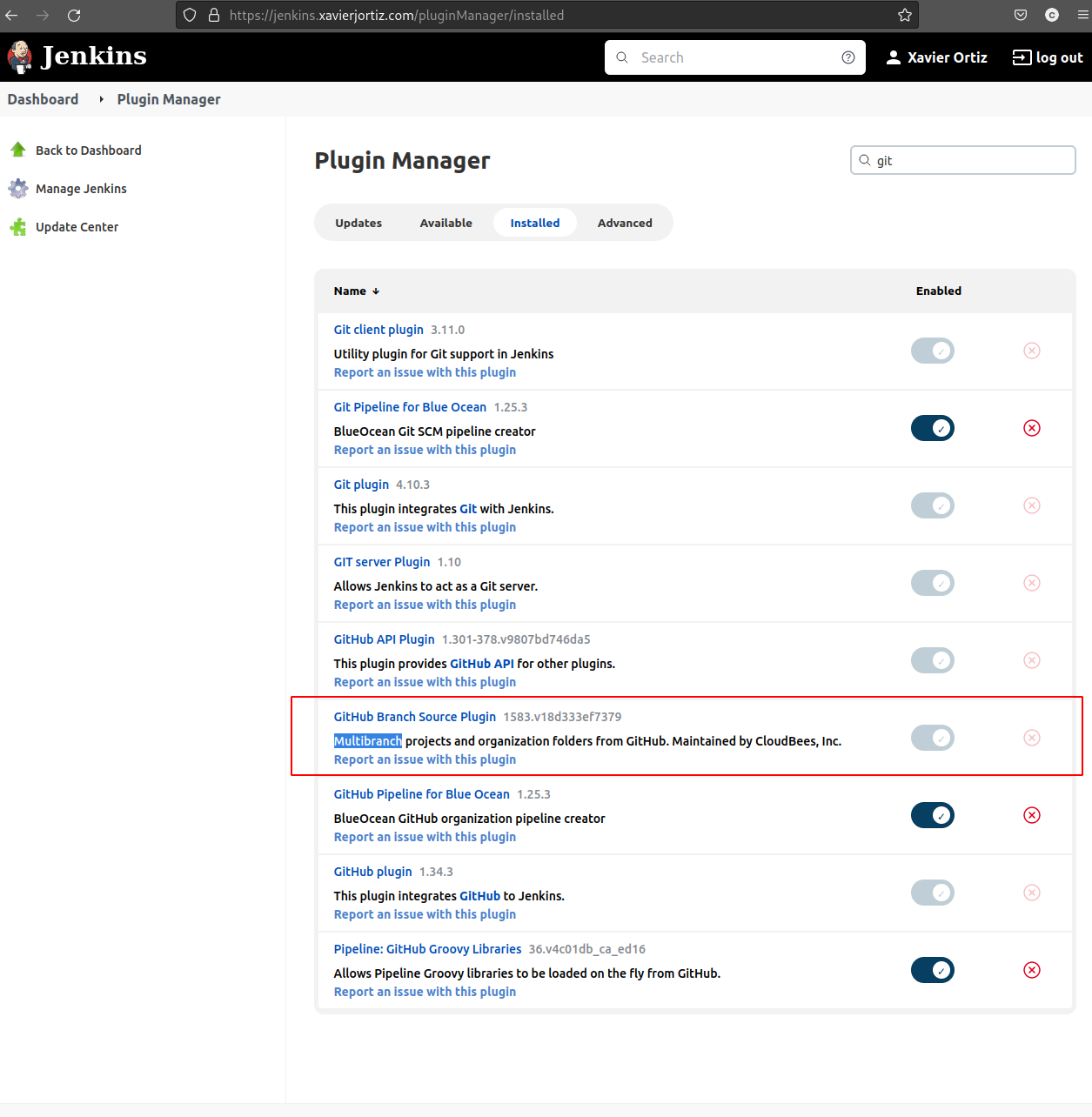Switch to the Available tab
The width and height of the screenshot is (1092, 1117).
coord(446,222)
